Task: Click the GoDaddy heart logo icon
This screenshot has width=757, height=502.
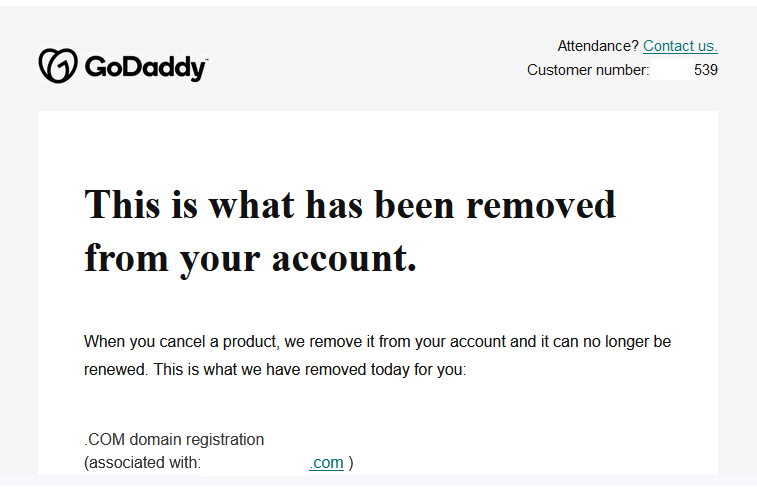Action: coord(57,66)
